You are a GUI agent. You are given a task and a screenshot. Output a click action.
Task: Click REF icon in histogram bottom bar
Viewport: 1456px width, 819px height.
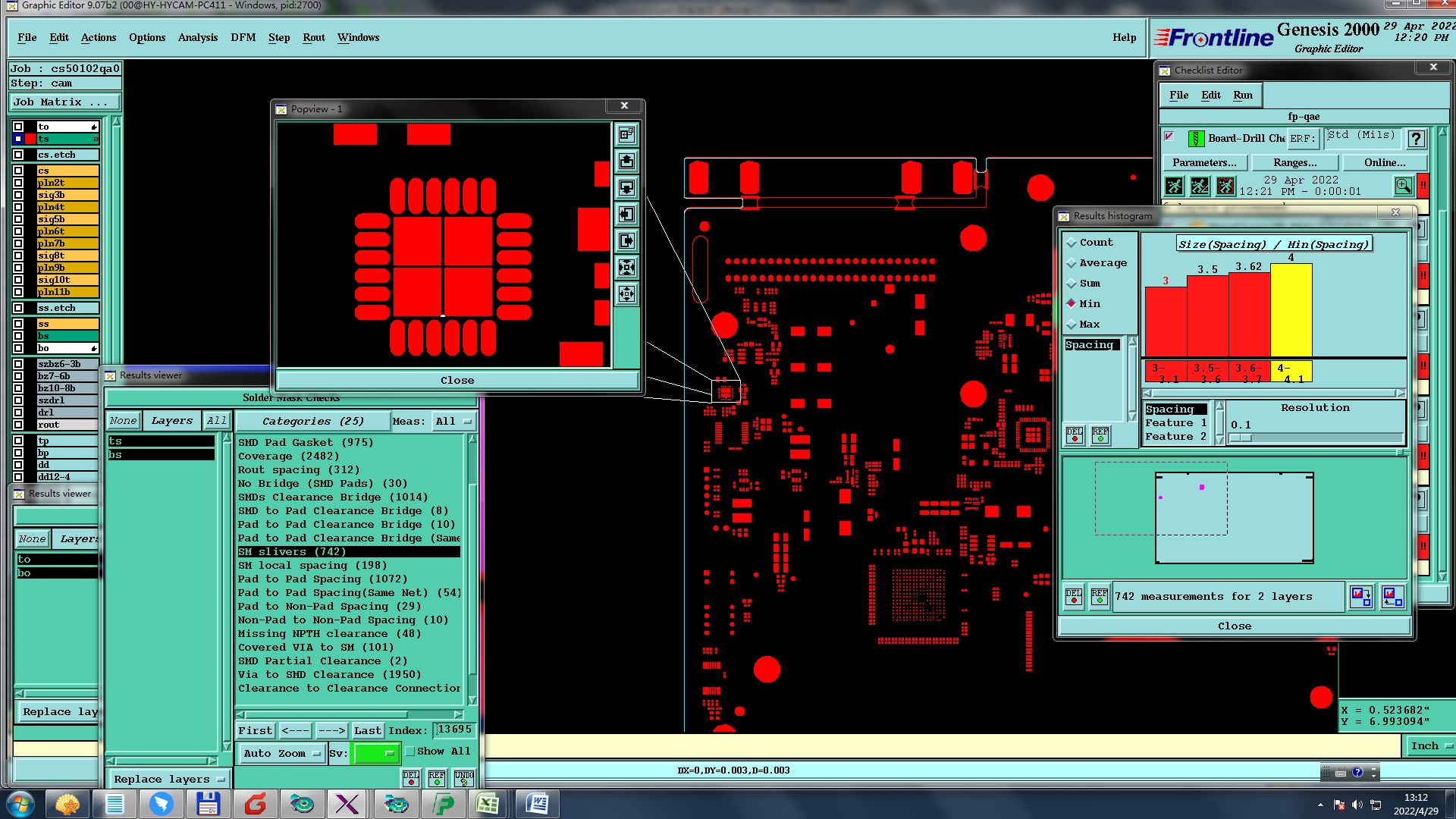(1099, 597)
